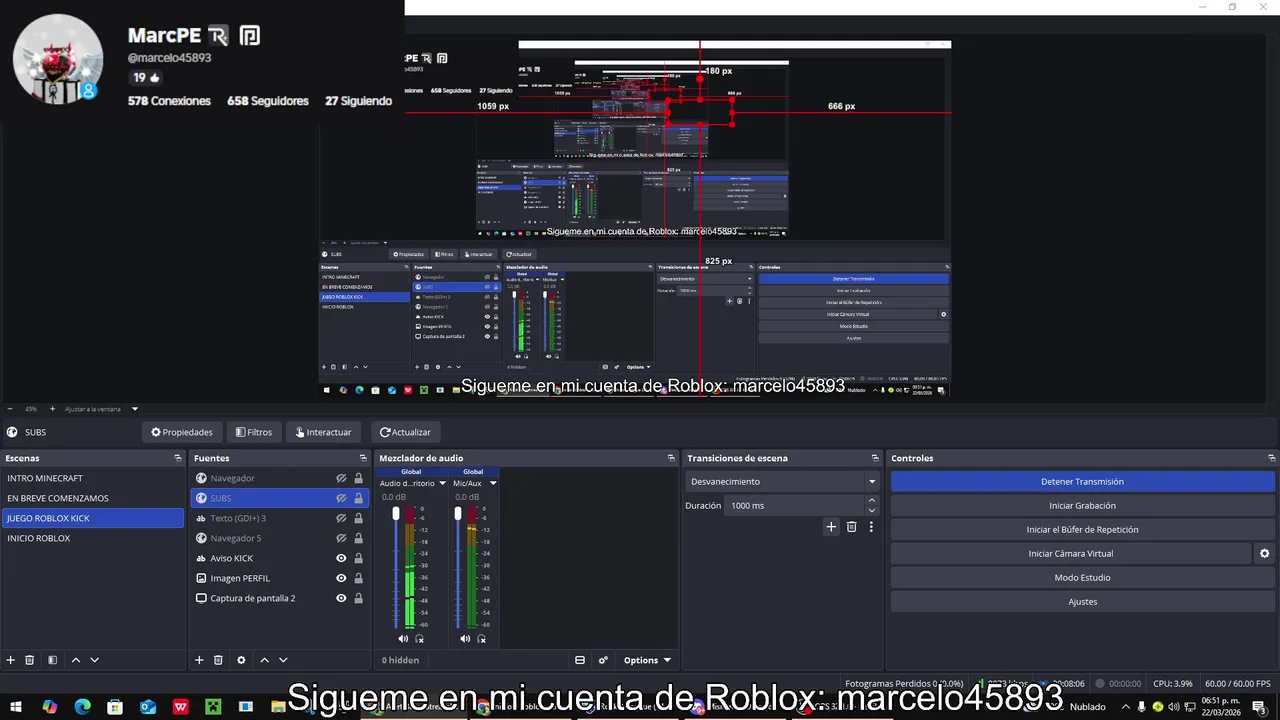Open scene filters icon in Escenas toolbar
Image resolution: width=1280 pixels, height=720 pixels.
[x=52, y=660]
